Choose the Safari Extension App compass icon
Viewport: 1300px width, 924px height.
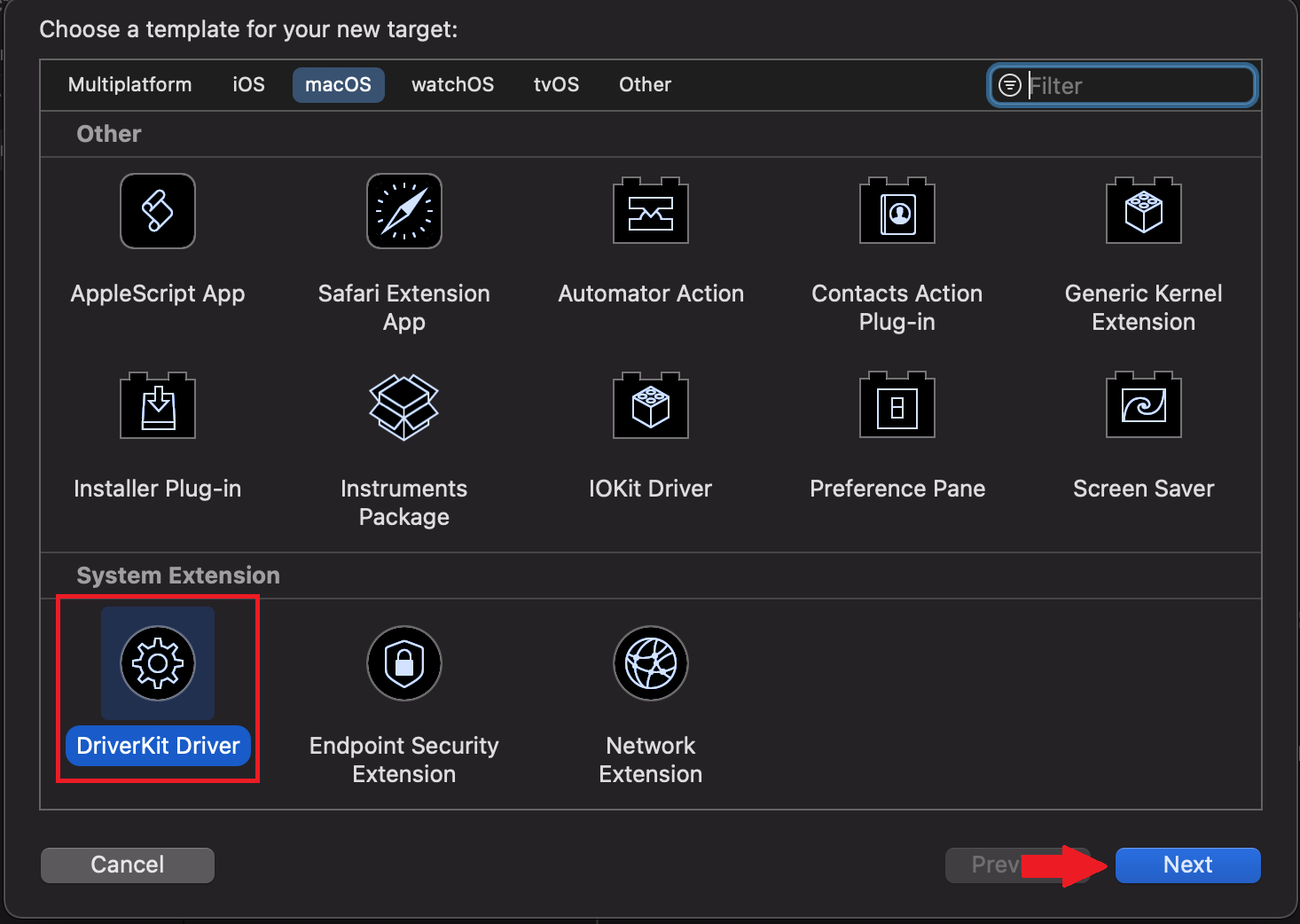point(404,211)
